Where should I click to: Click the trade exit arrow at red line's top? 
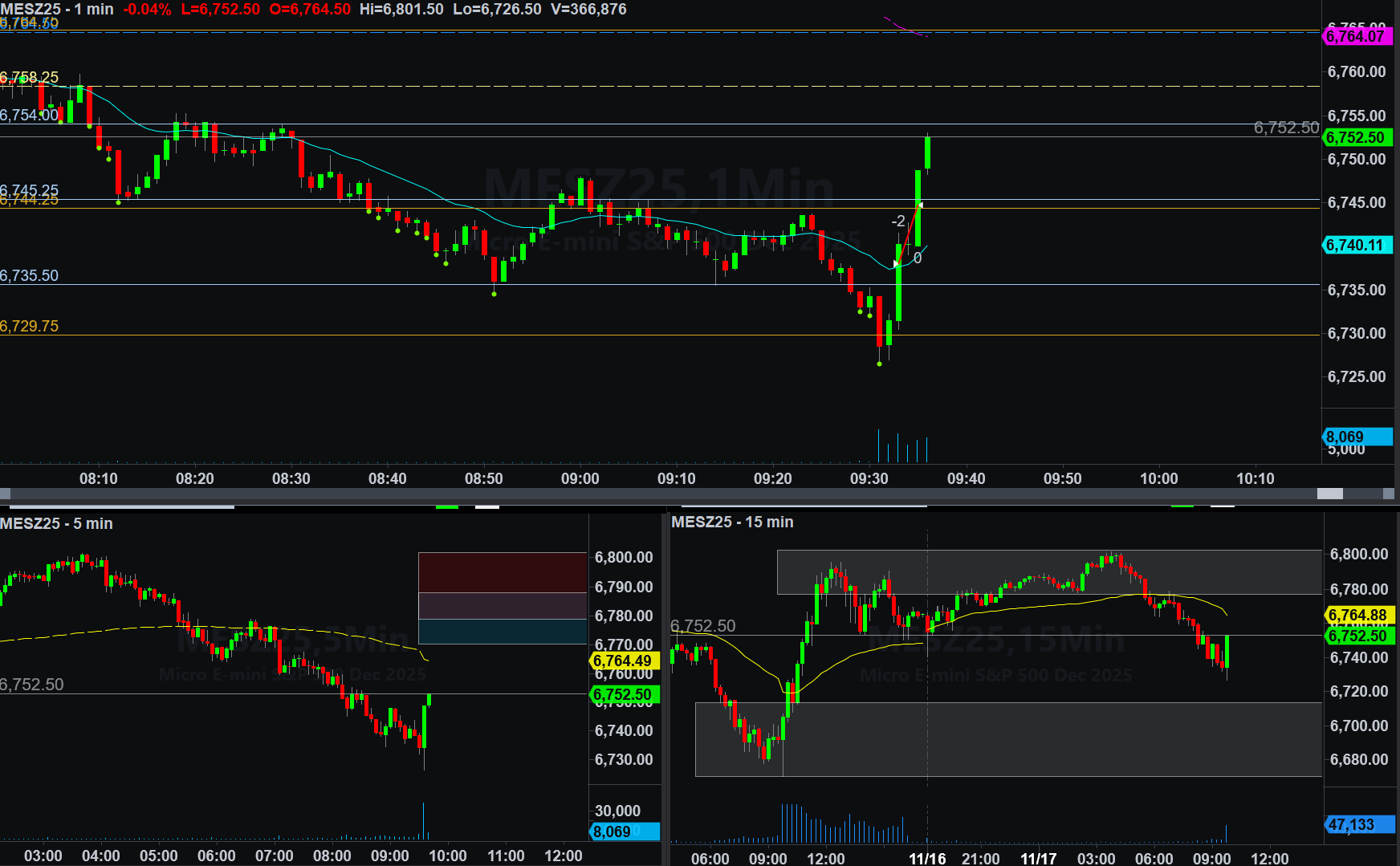[x=920, y=205]
